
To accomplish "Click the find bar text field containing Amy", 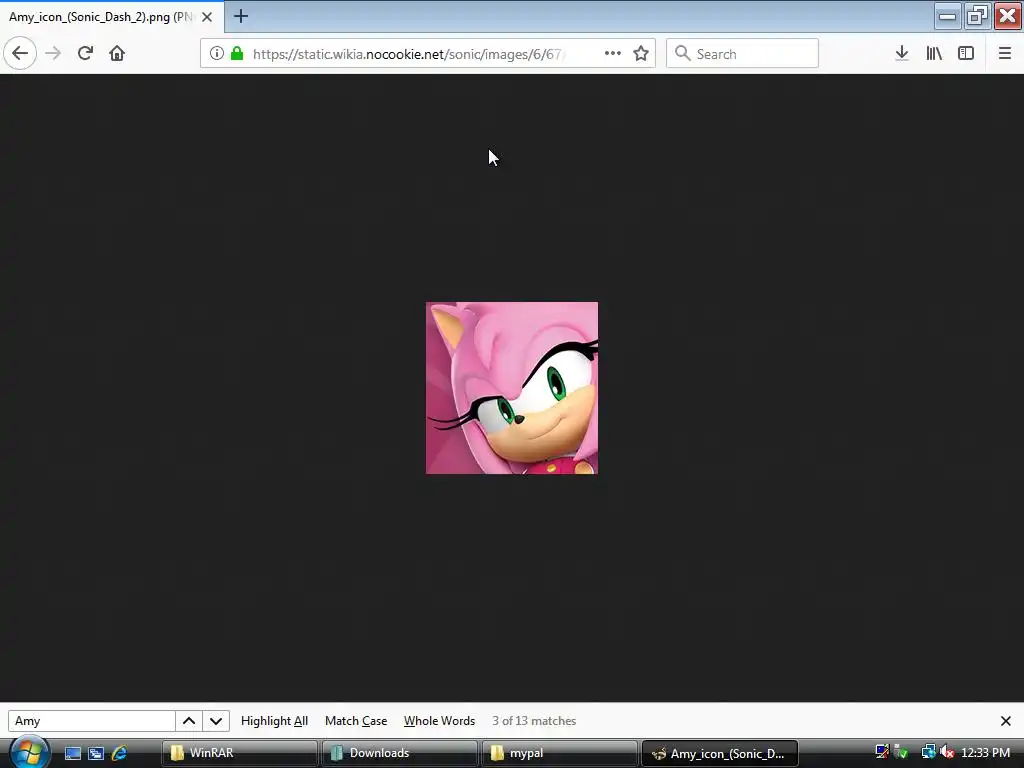I will 91,721.
